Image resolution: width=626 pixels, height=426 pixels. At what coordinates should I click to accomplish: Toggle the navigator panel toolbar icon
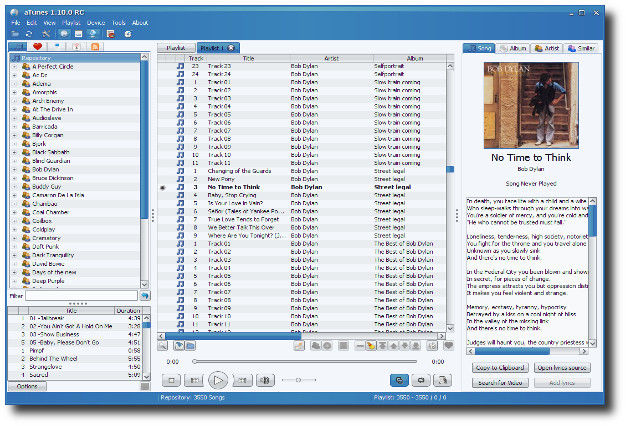click(x=63, y=34)
